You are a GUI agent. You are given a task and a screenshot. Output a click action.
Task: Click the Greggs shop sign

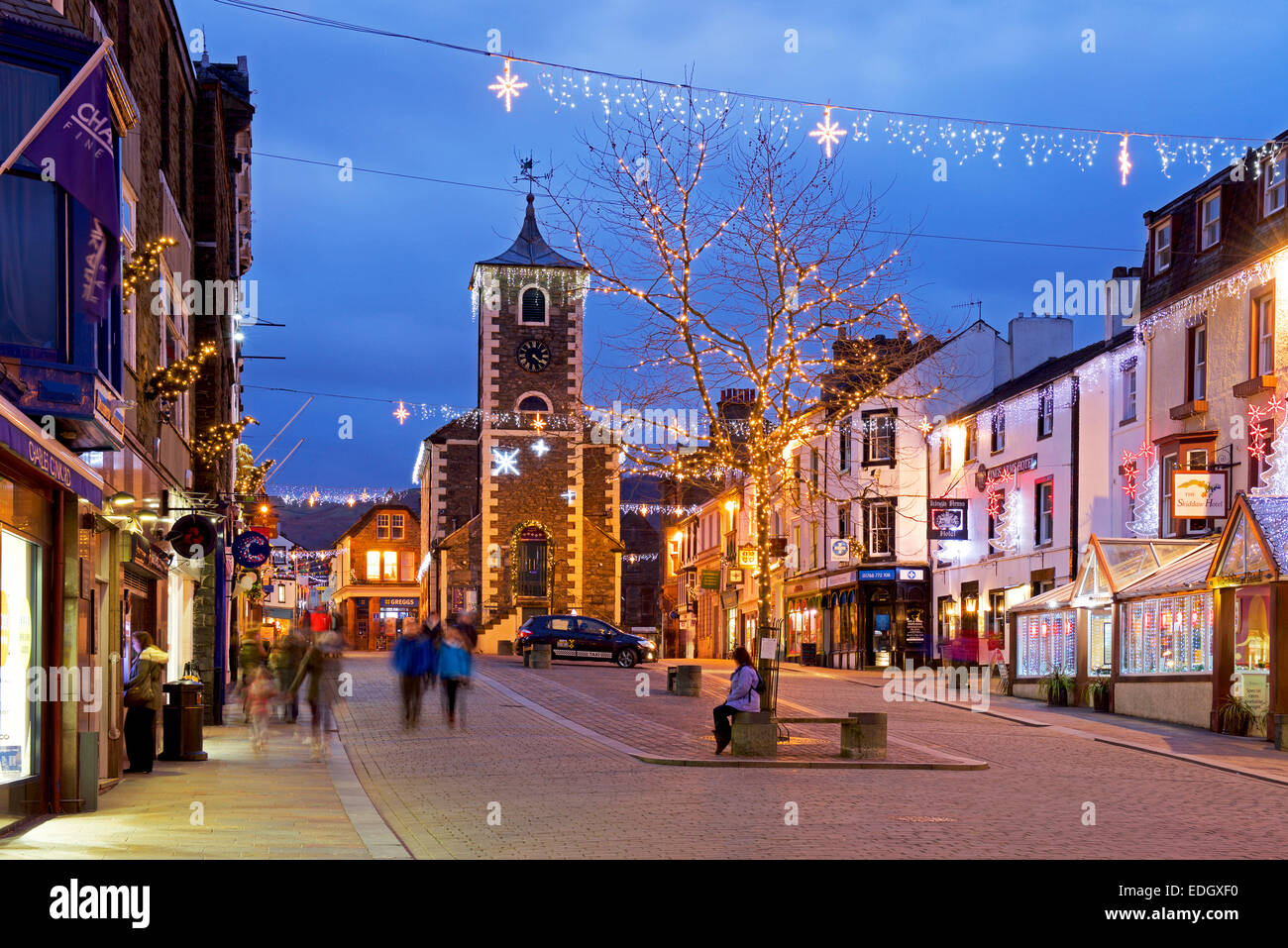(398, 602)
